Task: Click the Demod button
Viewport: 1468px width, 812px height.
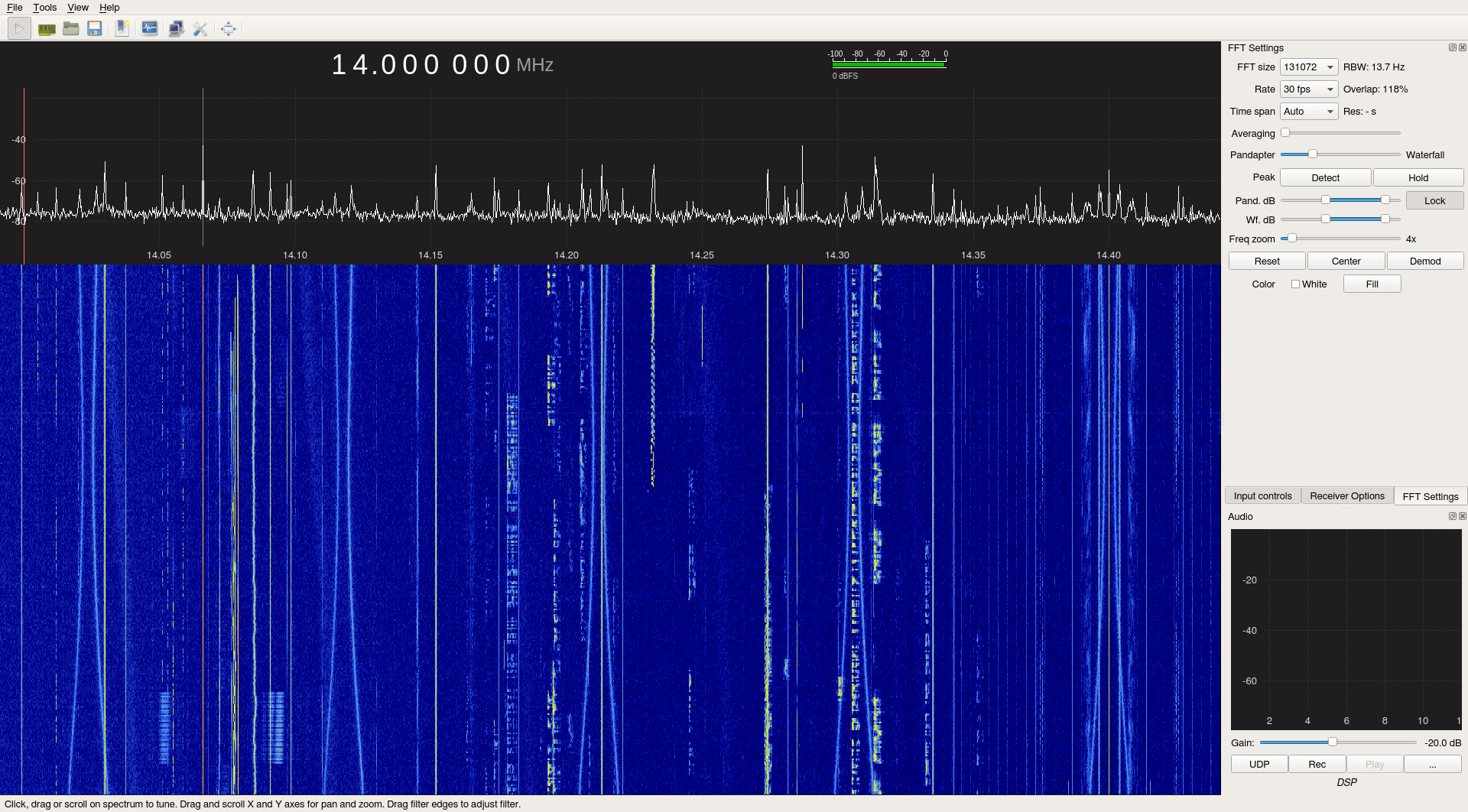Action: 1425,261
